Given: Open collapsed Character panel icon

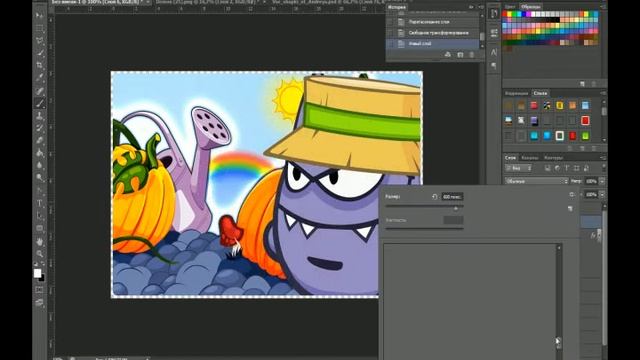Looking at the screenshot, I should coord(494,52).
